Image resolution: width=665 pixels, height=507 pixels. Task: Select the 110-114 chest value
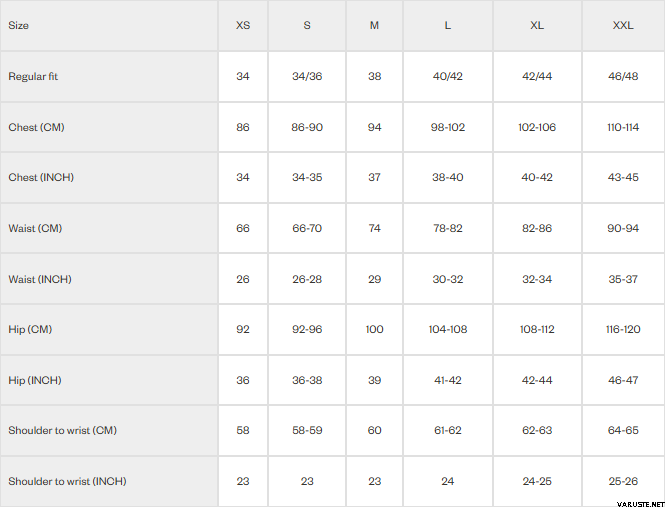pos(623,127)
